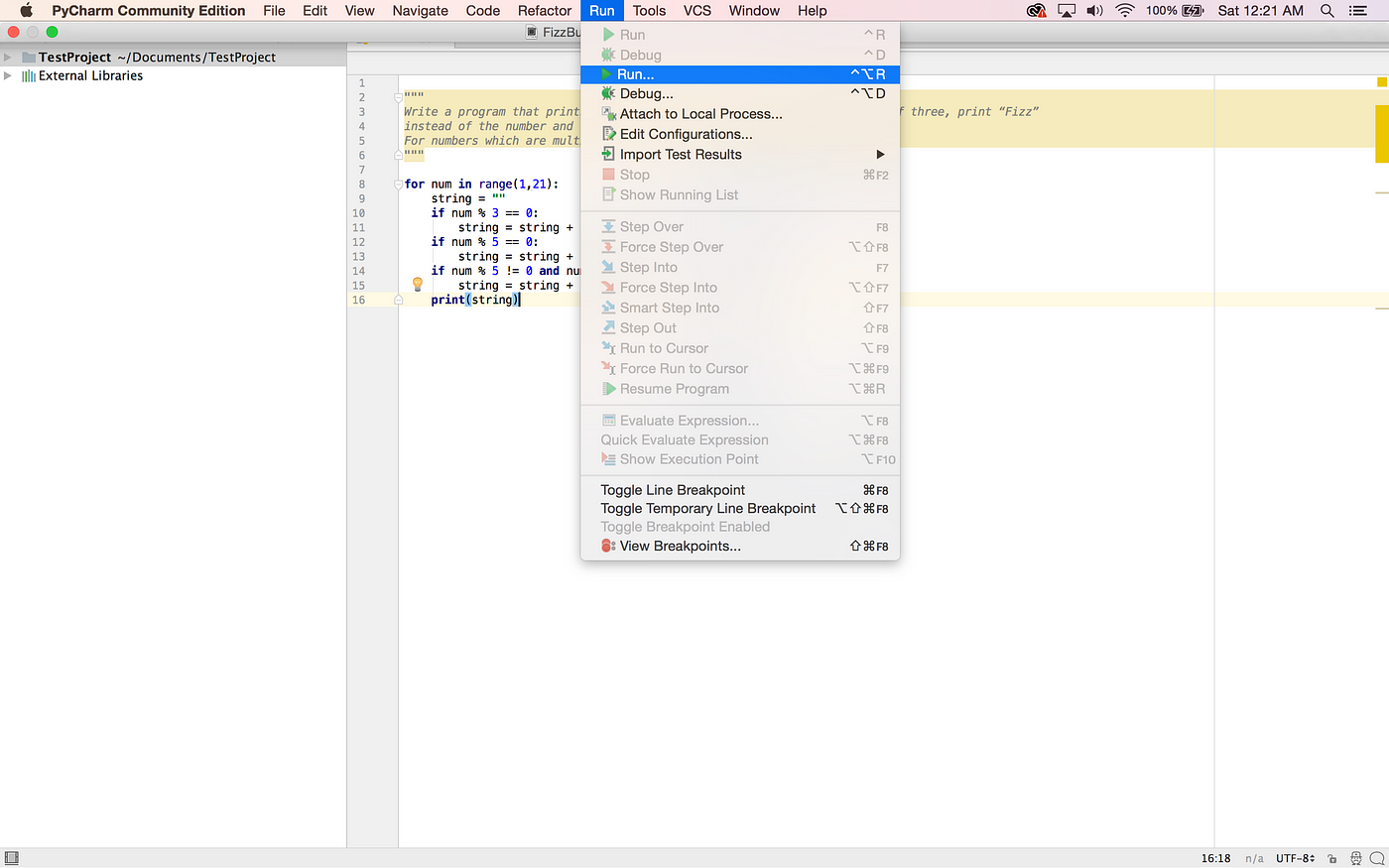Open the Hector inspector icon
Screen dimensions: 1389x868
(1355, 858)
